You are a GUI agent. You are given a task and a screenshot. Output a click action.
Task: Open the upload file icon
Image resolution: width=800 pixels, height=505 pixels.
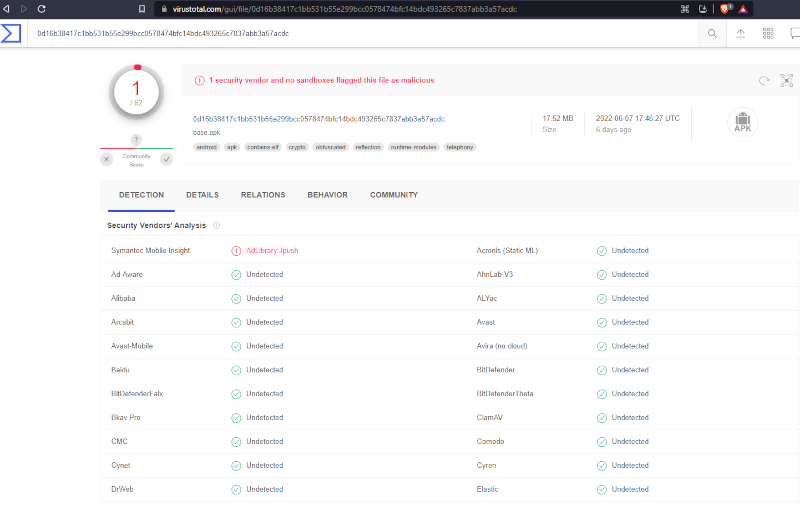click(740, 33)
